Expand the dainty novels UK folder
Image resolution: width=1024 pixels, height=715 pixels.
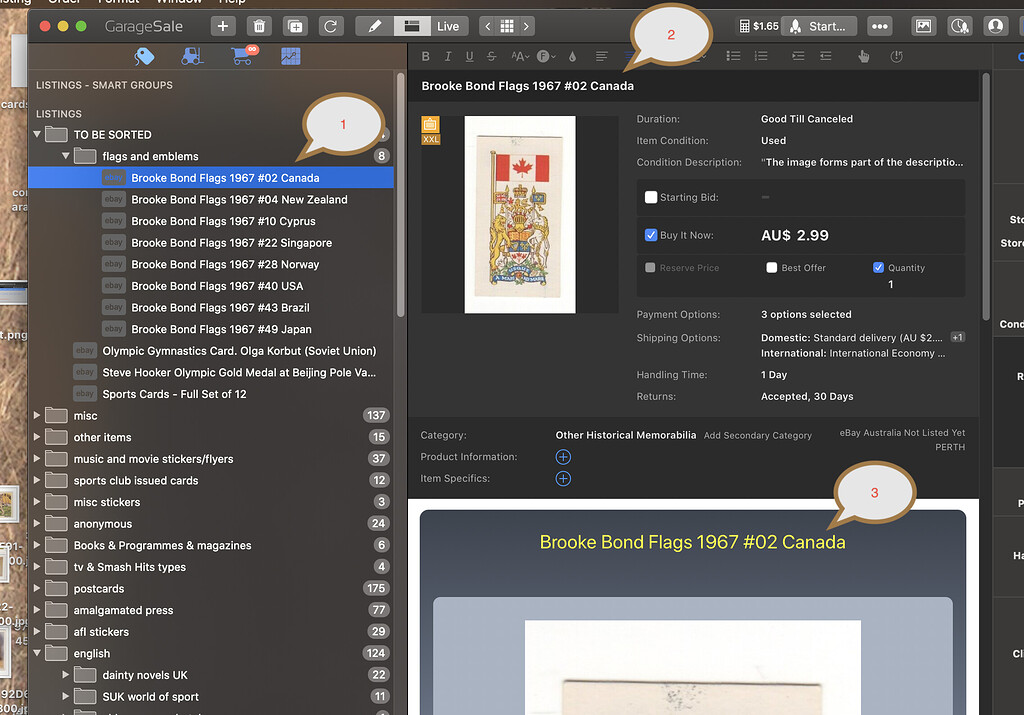pyautogui.click(x=65, y=675)
